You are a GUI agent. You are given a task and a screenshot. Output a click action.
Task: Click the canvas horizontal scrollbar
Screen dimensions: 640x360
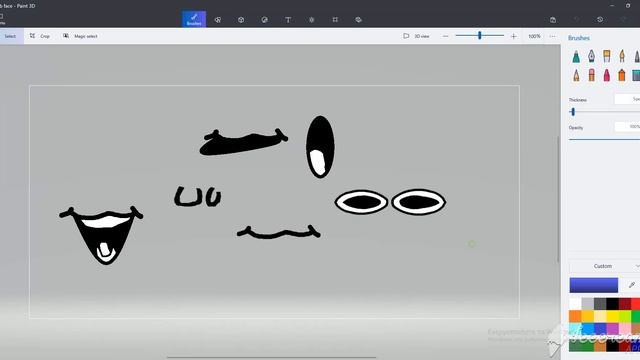click(271, 358)
